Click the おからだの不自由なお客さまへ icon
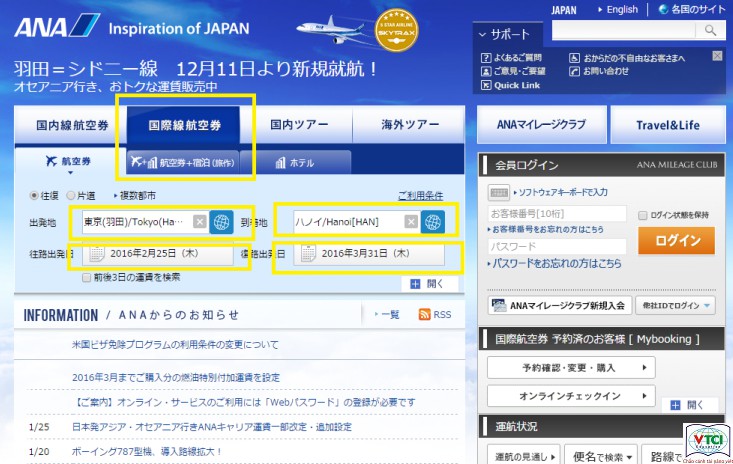 coord(574,58)
